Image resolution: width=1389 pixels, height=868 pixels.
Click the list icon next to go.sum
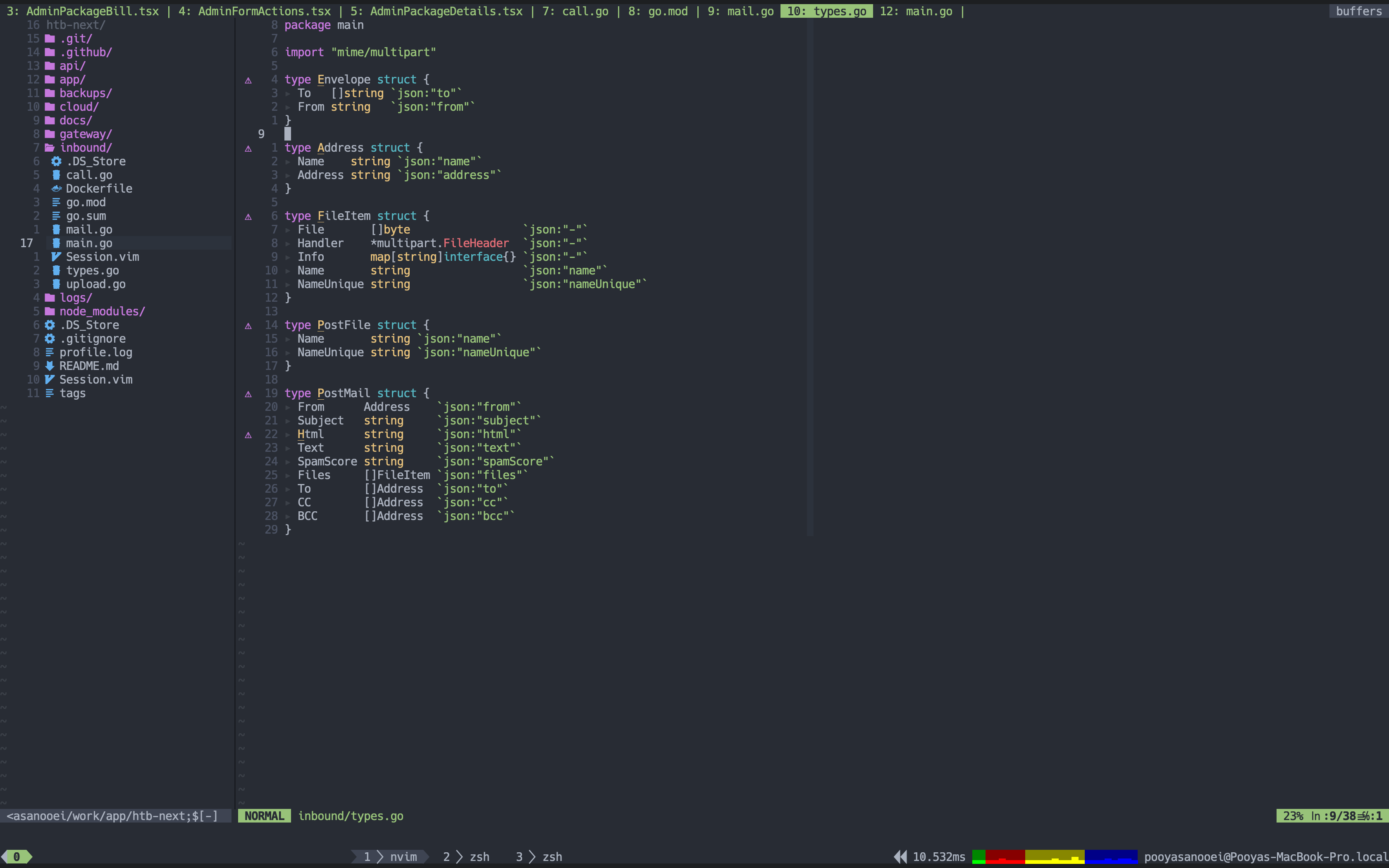56,216
